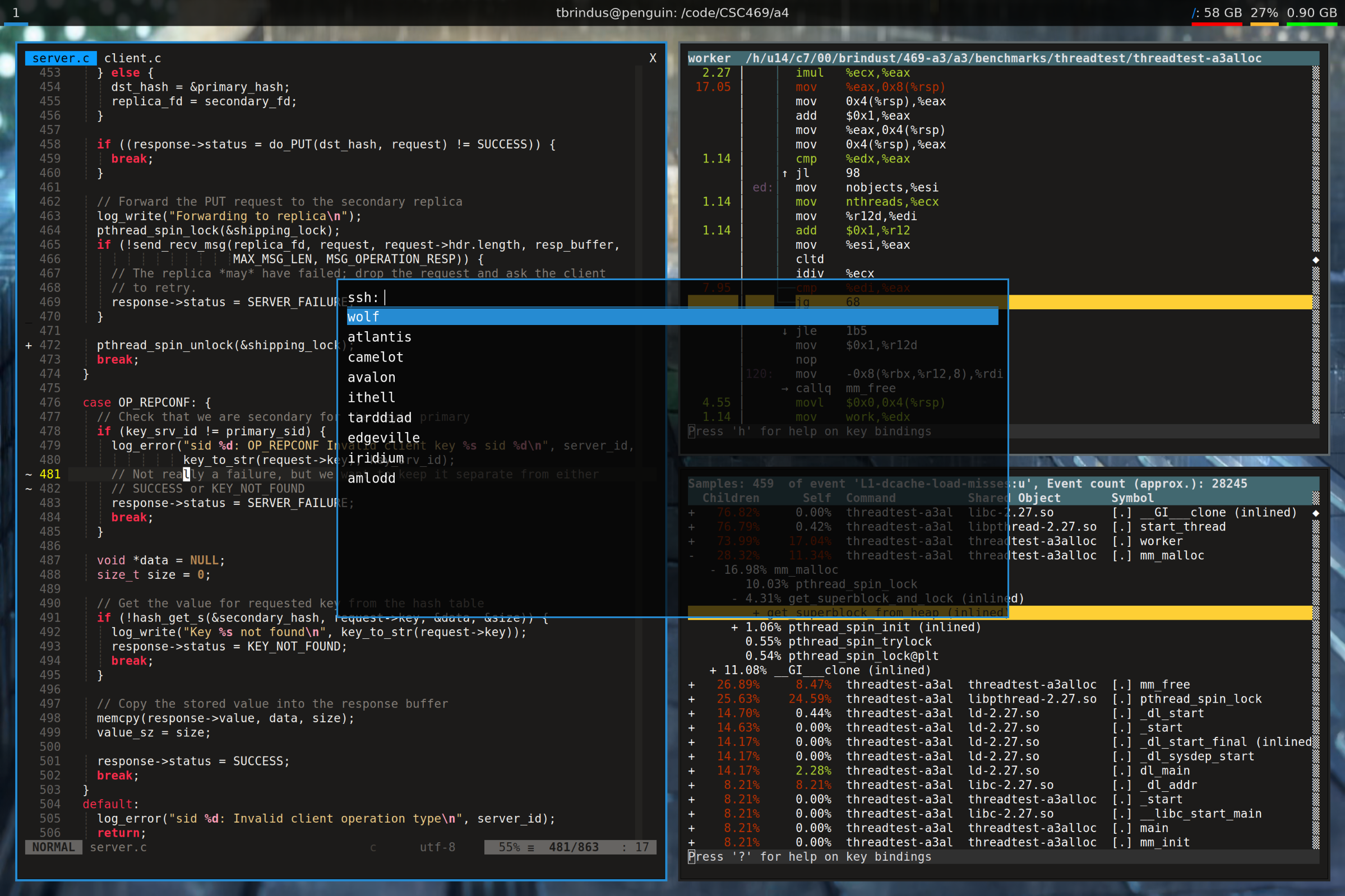Expand the _dl_start perf entry
1345x896 pixels.
tap(692, 713)
